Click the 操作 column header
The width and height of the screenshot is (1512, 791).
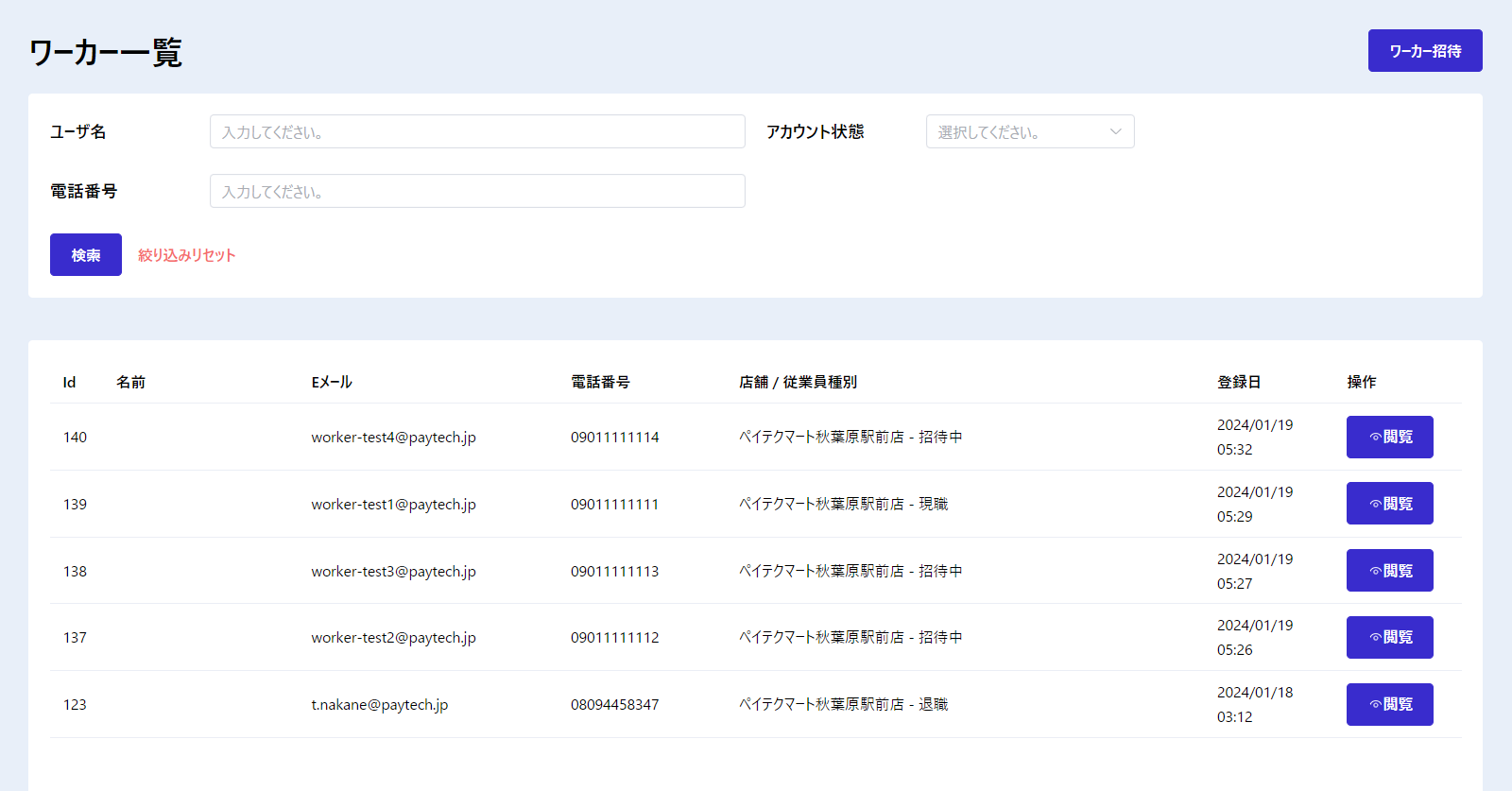(1362, 382)
